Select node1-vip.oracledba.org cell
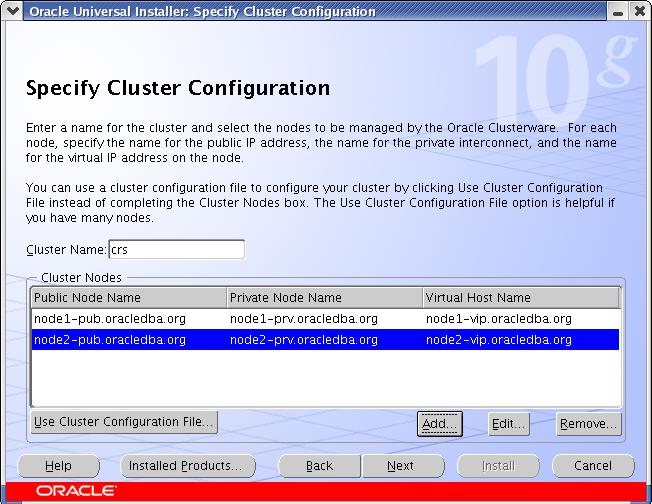This screenshot has width=652, height=504. (x=521, y=319)
